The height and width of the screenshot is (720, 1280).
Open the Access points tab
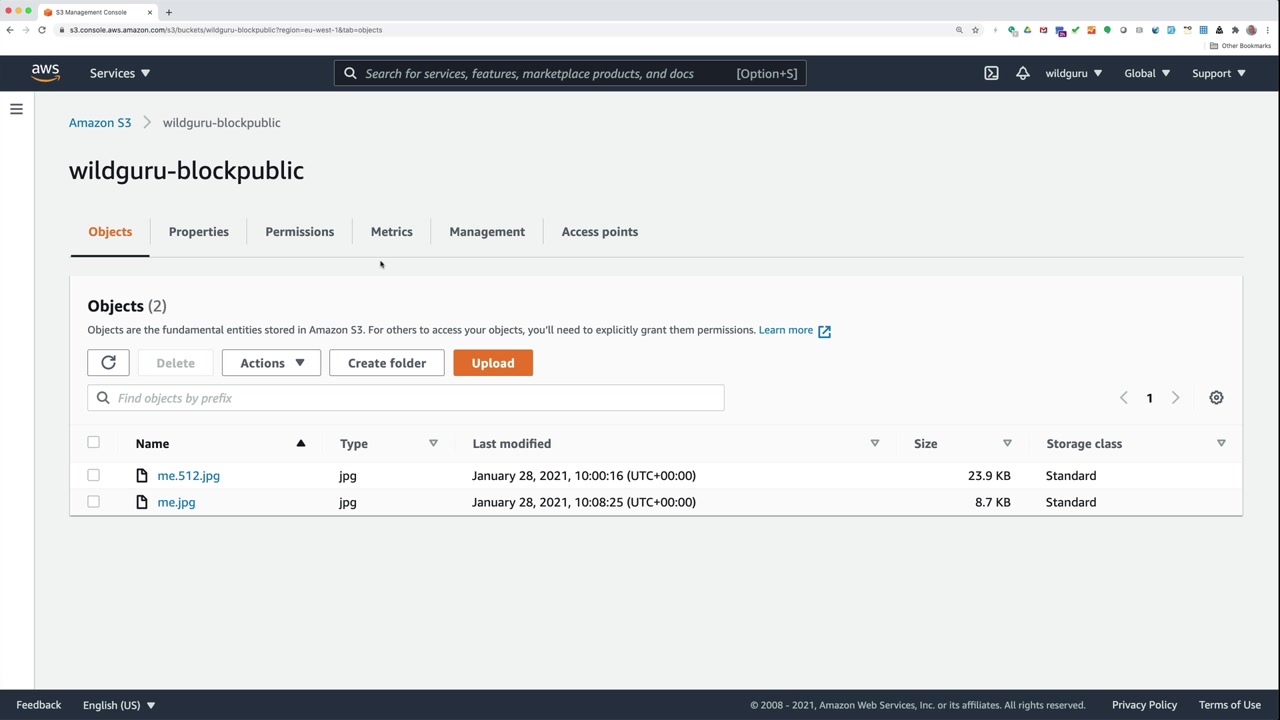coord(599,232)
